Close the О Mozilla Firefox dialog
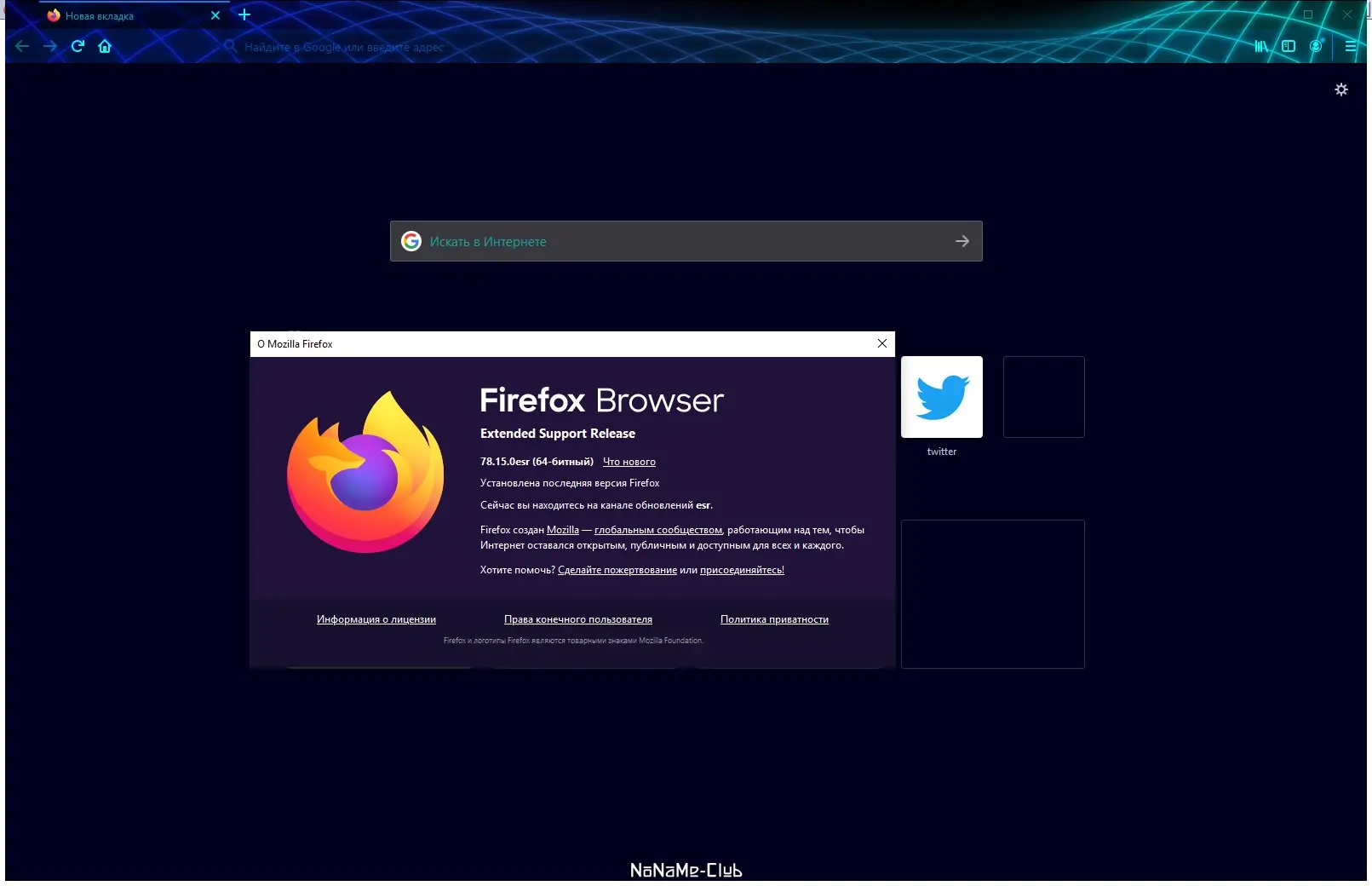1372x886 pixels. [882, 343]
